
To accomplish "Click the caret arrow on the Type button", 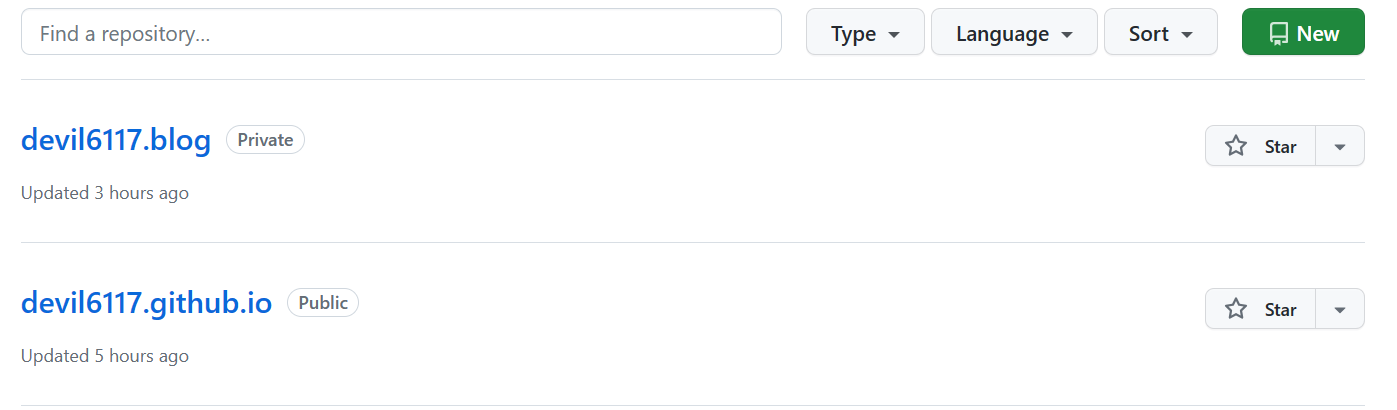I will 894,34.
